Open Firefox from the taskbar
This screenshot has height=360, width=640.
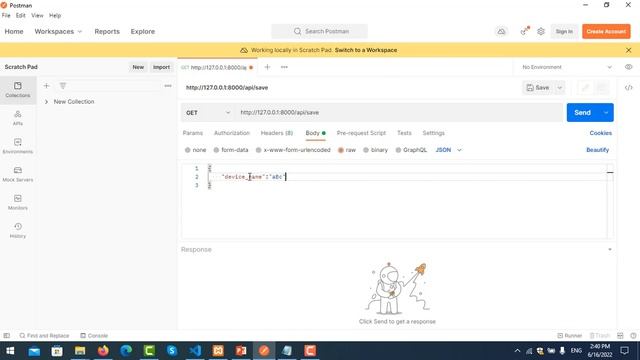point(103,351)
